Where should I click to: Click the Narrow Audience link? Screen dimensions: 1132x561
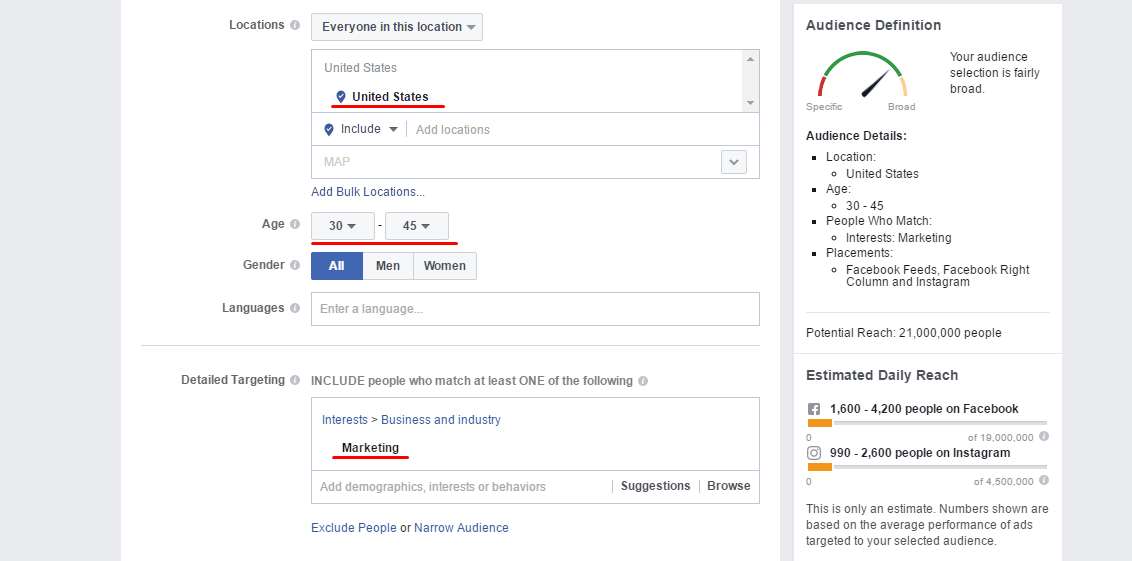461,528
